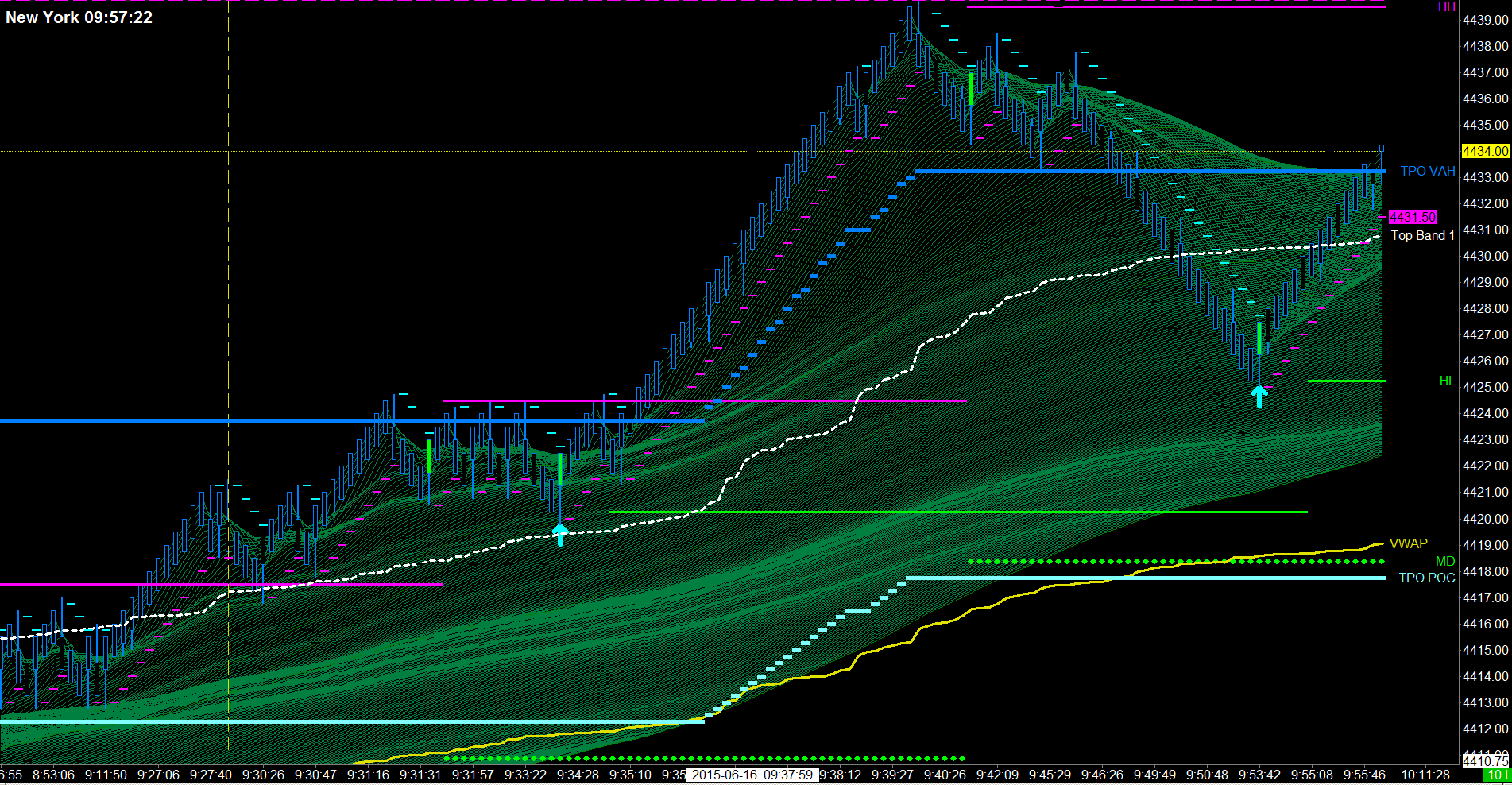Click the 9:34:28 time axis label
1512x785 pixels.
tap(578, 775)
